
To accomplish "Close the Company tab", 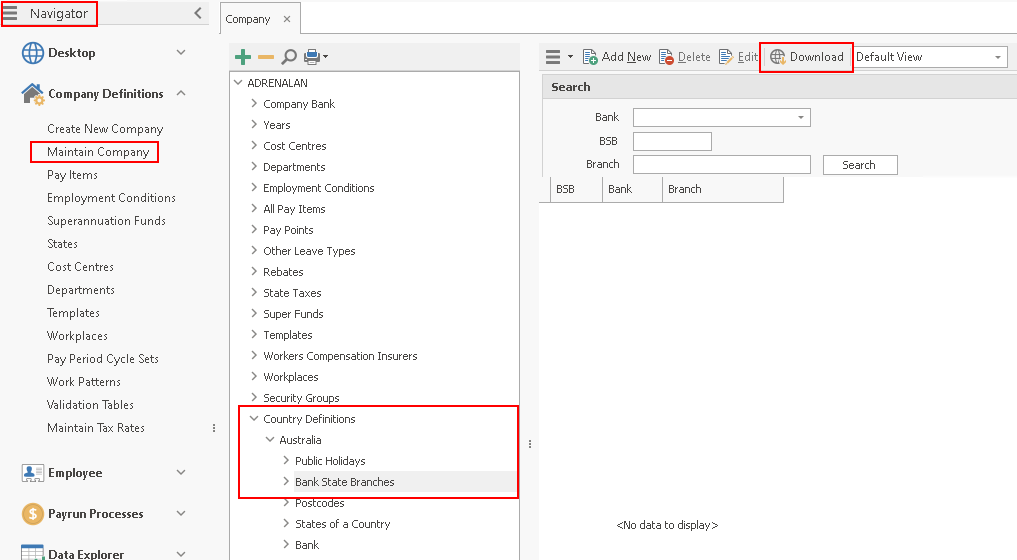I will click(287, 19).
